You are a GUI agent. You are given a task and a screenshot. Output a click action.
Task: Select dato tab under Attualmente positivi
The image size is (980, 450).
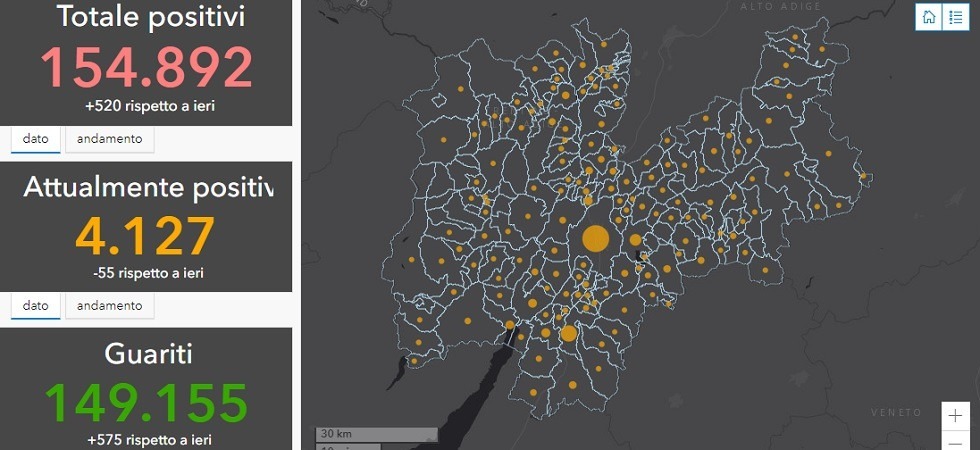(x=35, y=306)
